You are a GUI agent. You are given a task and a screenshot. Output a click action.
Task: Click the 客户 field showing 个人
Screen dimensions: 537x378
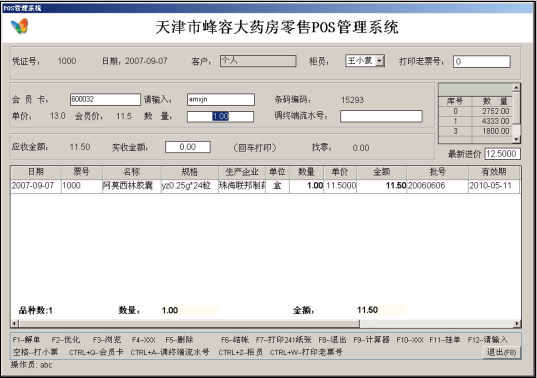[258, 61]
